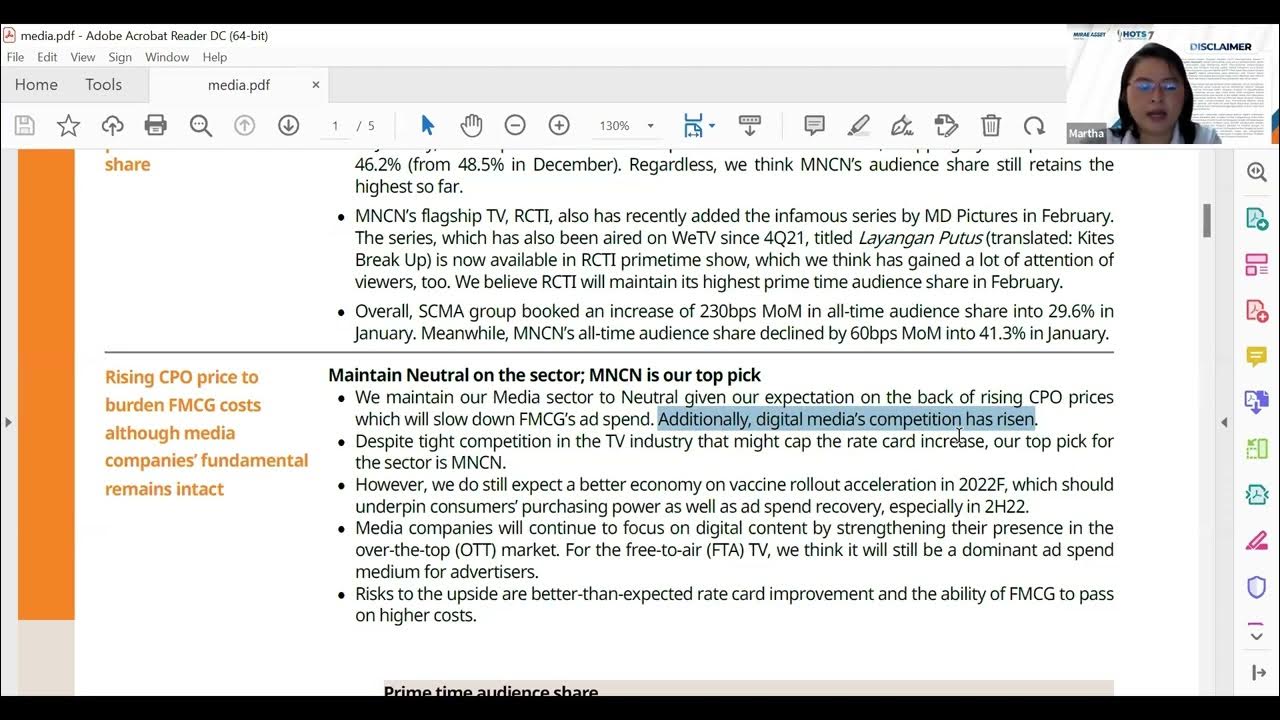The image size is (1280, 720).
Task: Open the Sign menu
Action: point(120,57)
